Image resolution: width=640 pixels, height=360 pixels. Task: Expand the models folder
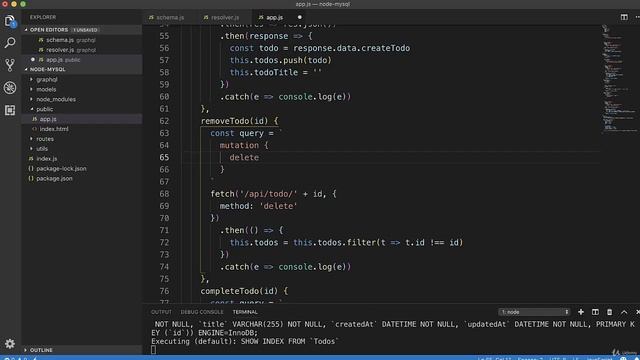pyautogui.click(x=46, y=89)
